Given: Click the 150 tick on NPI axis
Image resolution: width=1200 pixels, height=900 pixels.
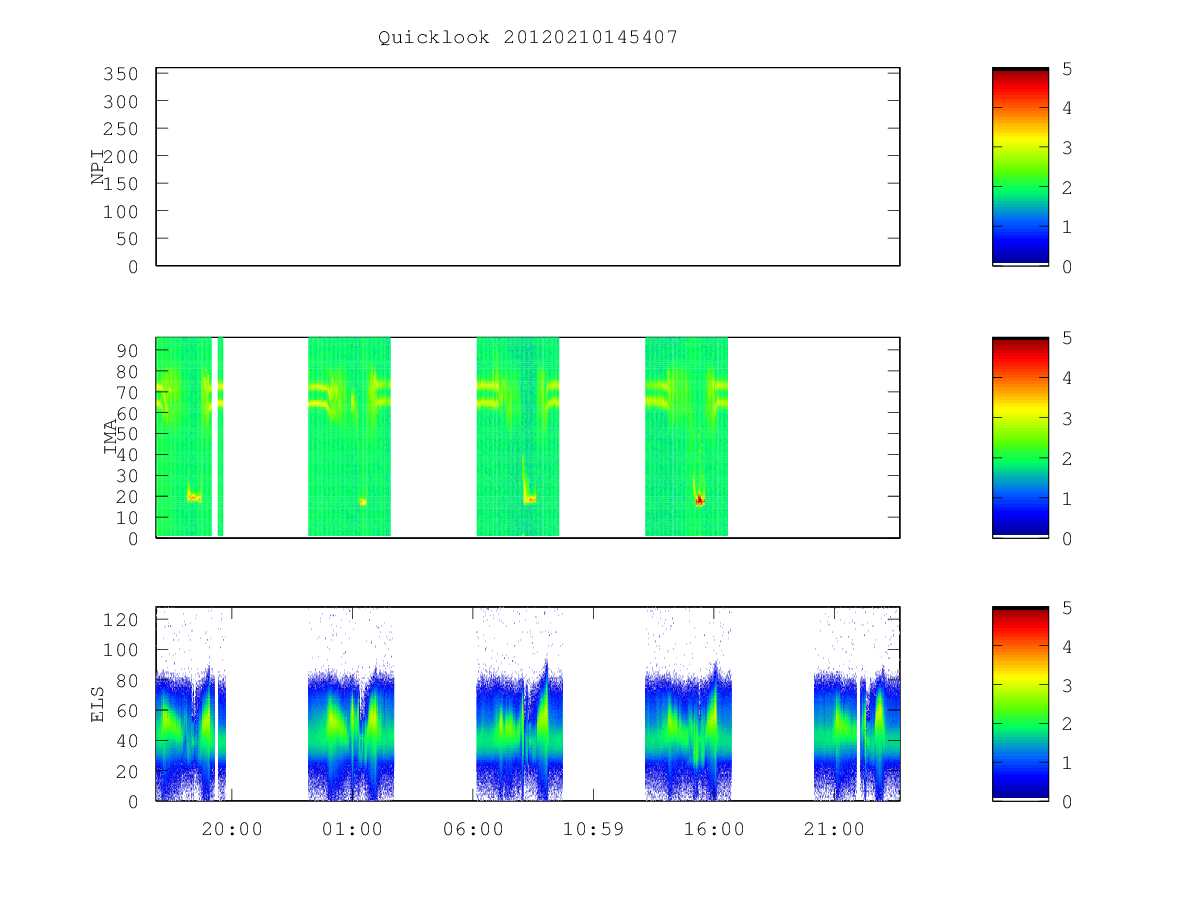Looking at the screenshot, I should (119, 184).
